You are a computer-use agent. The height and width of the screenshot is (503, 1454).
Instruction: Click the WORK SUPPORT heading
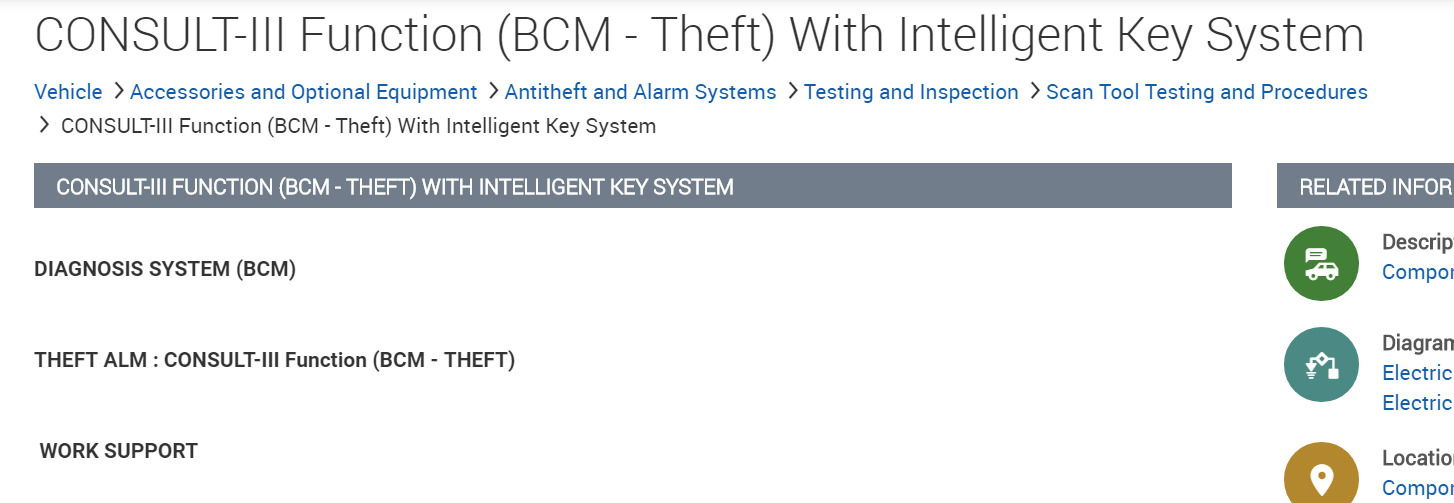(x=118, y=451)
